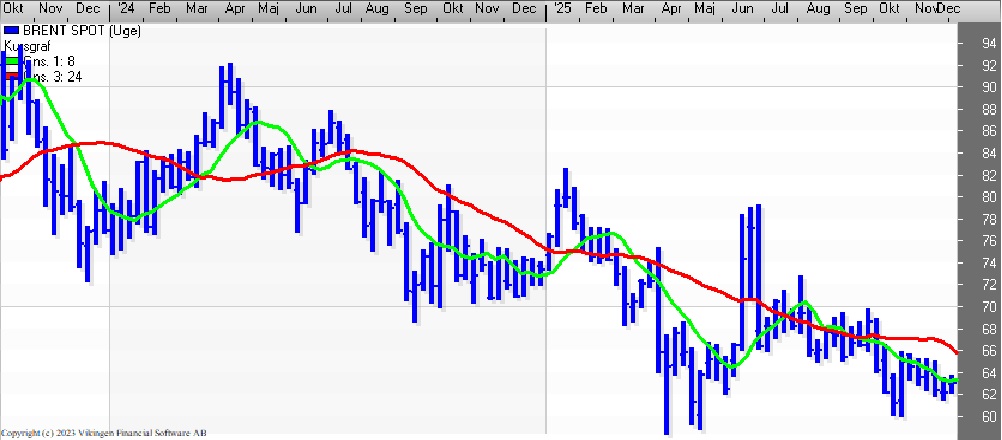Click the green Gns. 1: 8 legend swatch

coord(12,60)
